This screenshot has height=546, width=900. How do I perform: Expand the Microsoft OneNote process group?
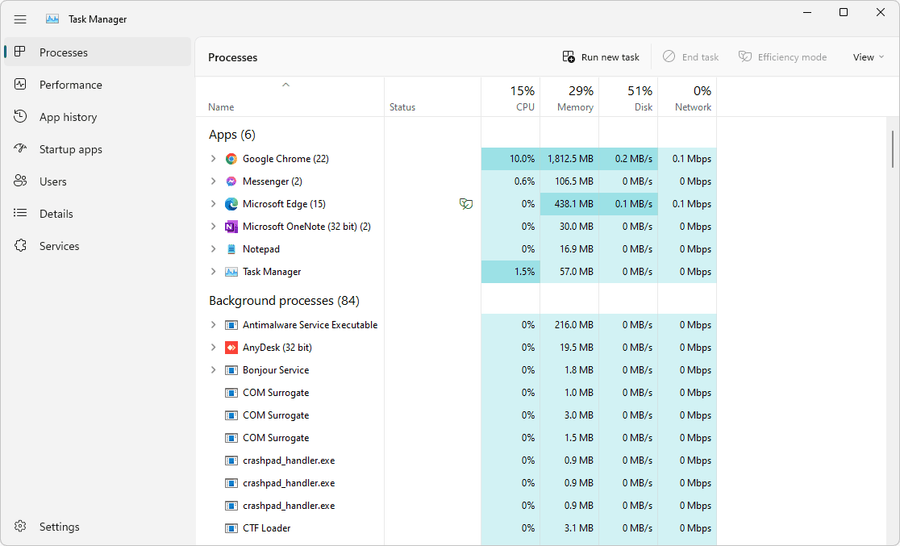[213, 226]
